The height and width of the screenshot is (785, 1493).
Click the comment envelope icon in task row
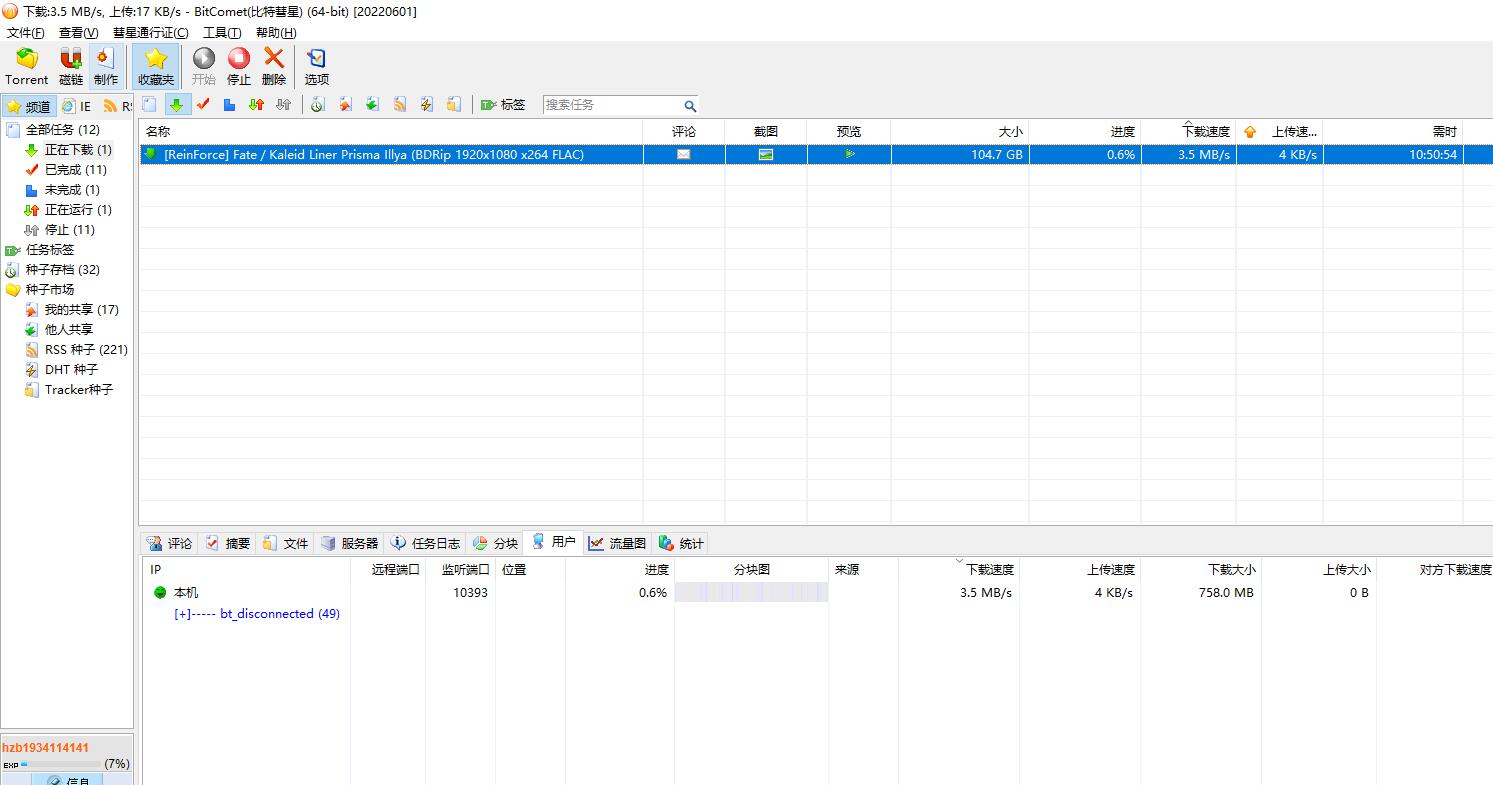pyautogui.click(x=683, y=154)
